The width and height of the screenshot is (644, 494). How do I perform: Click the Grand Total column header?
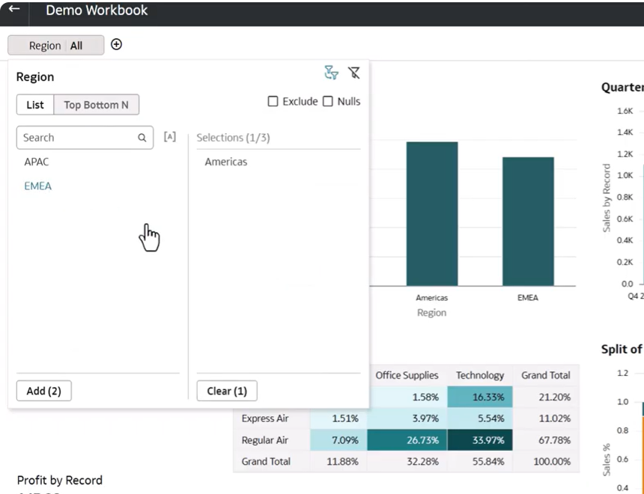[x=546, y=375]
